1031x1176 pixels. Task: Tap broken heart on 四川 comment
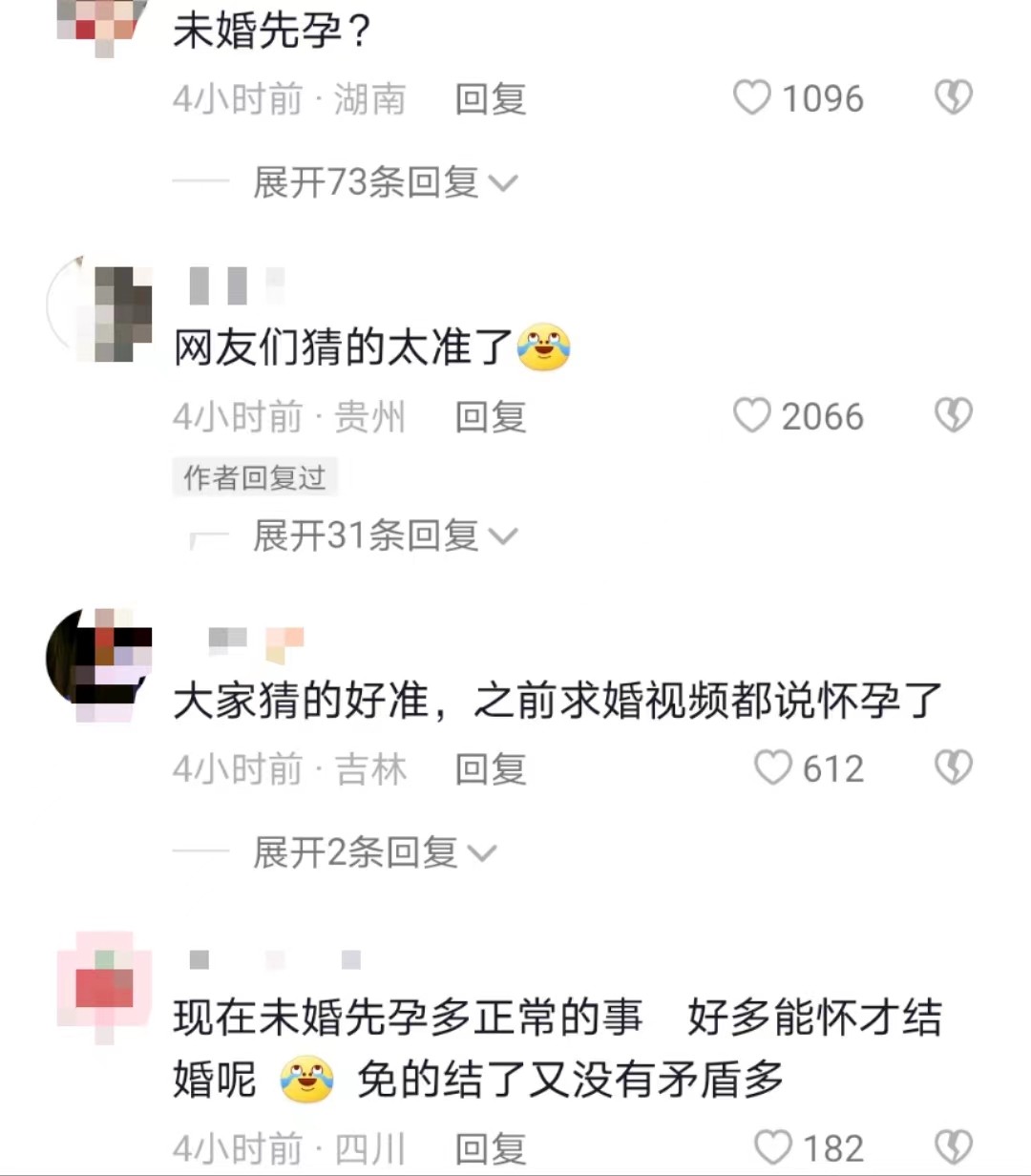[x=953, y=1147]
